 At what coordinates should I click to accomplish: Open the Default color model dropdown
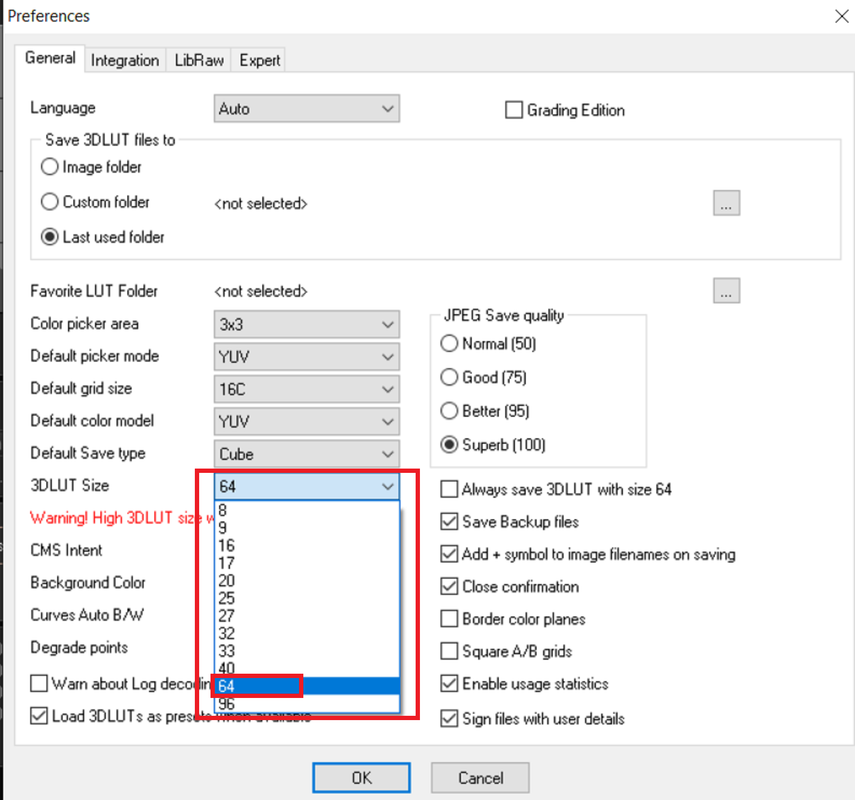click(306, 422)
